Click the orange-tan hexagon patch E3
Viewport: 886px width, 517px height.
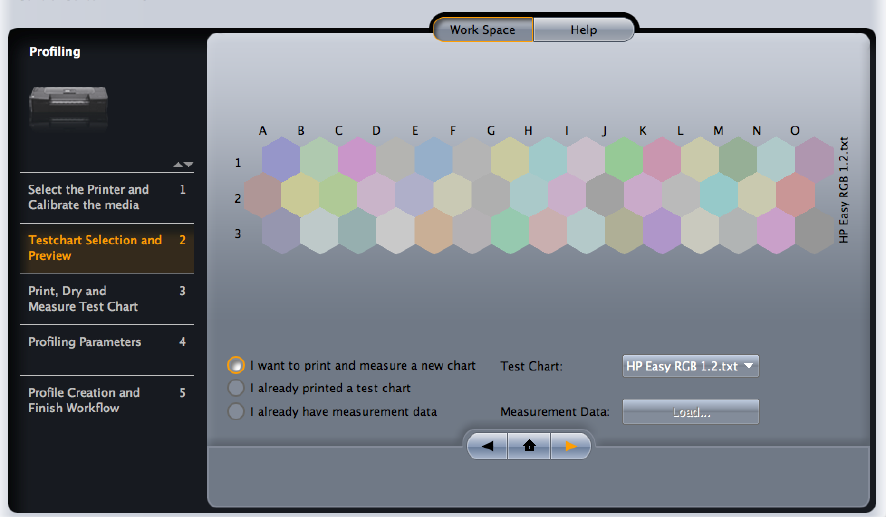coord(433,231)
